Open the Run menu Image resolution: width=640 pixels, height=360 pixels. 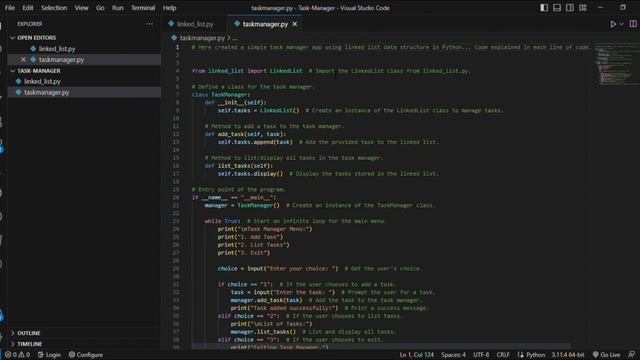[118, 8]
